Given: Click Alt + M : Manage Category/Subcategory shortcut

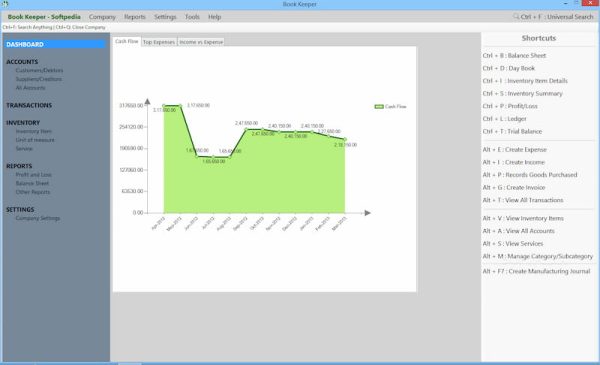Looking at the screenshot, I should coord(538,256).
